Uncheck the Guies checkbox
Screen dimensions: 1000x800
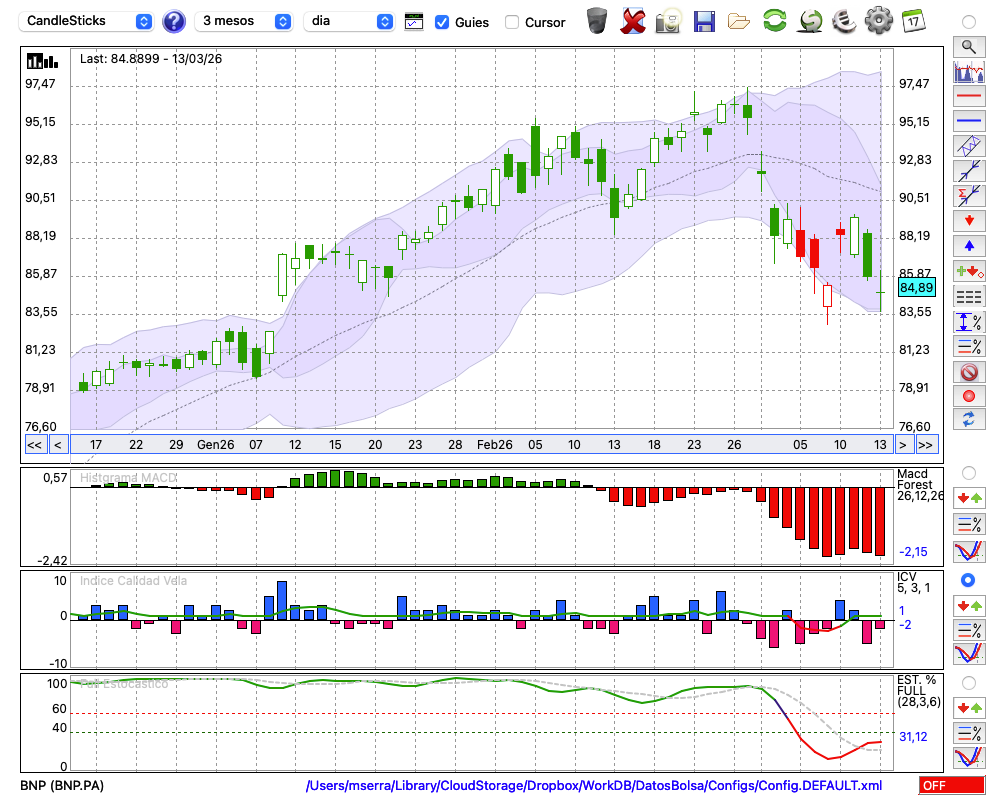click(x=441, y=22)
